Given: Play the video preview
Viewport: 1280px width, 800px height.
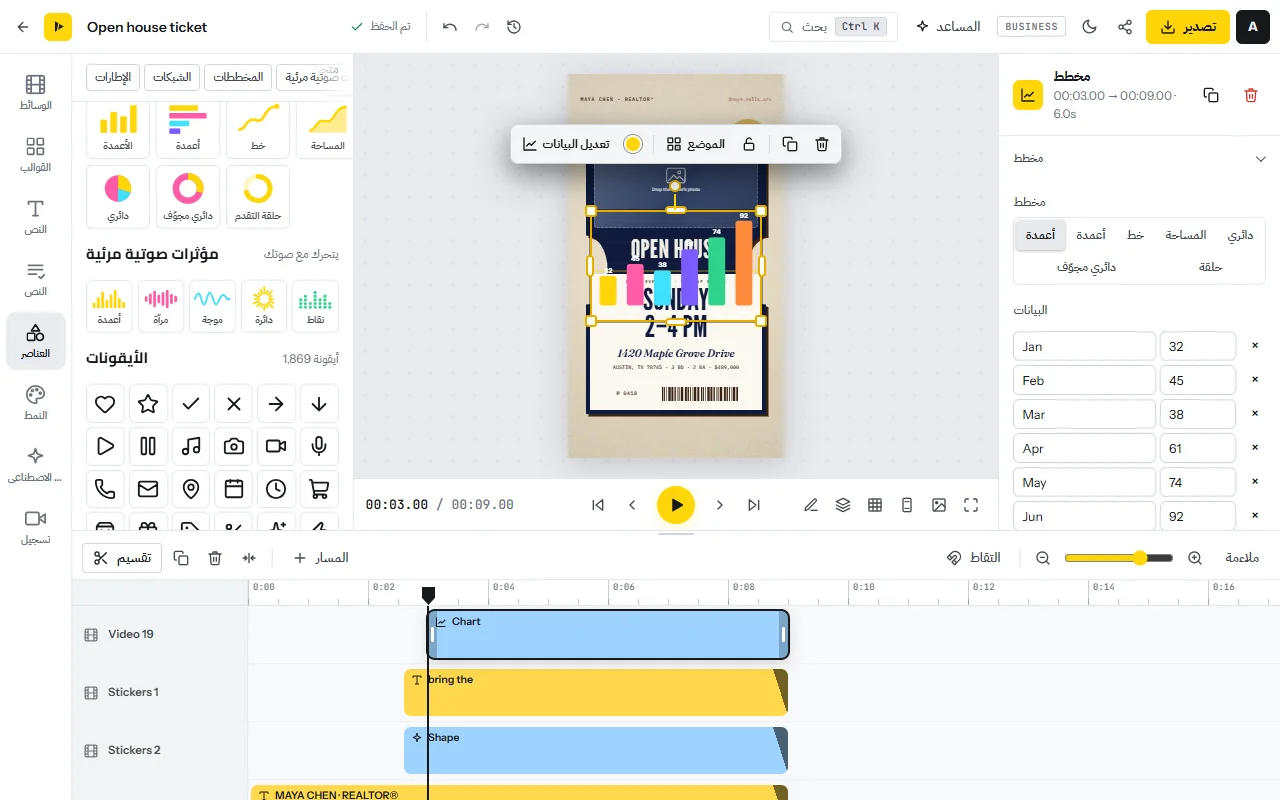Looking at the screenshot, I should pyautogui.click(x=676, y=505).
